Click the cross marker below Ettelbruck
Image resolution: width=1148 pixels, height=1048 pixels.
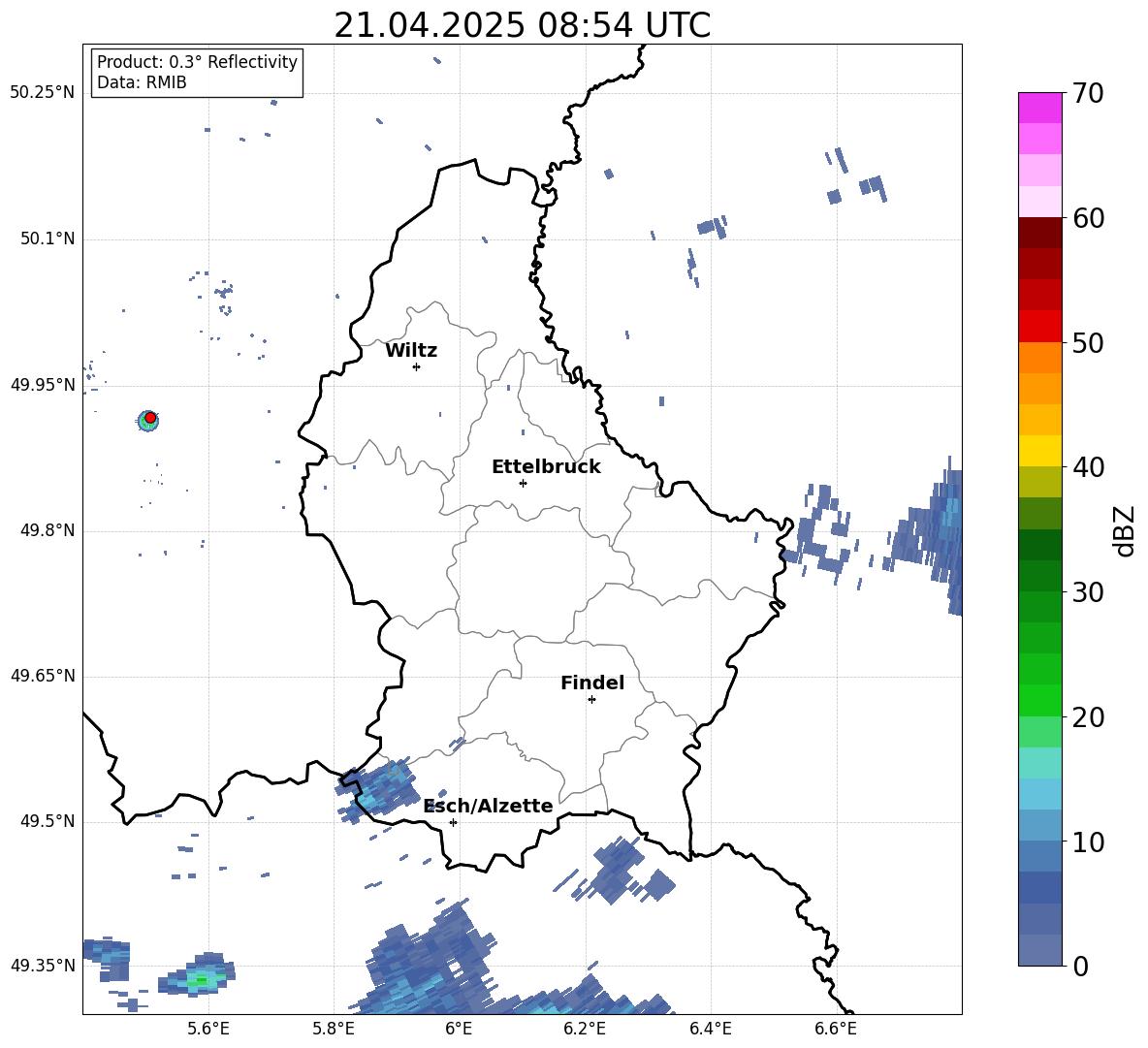point(523,483)
